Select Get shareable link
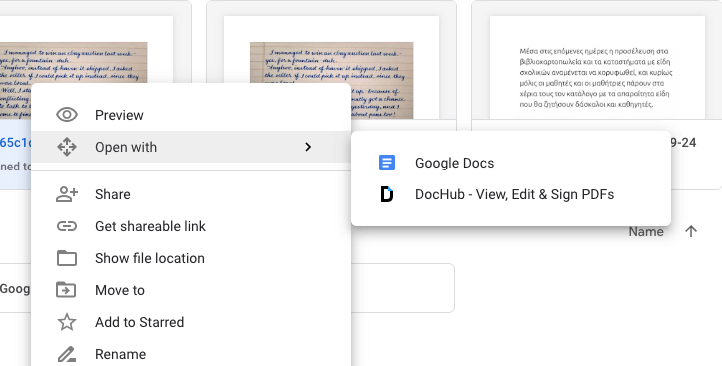Viewport: 722px width, 366px height. [191, 226]
